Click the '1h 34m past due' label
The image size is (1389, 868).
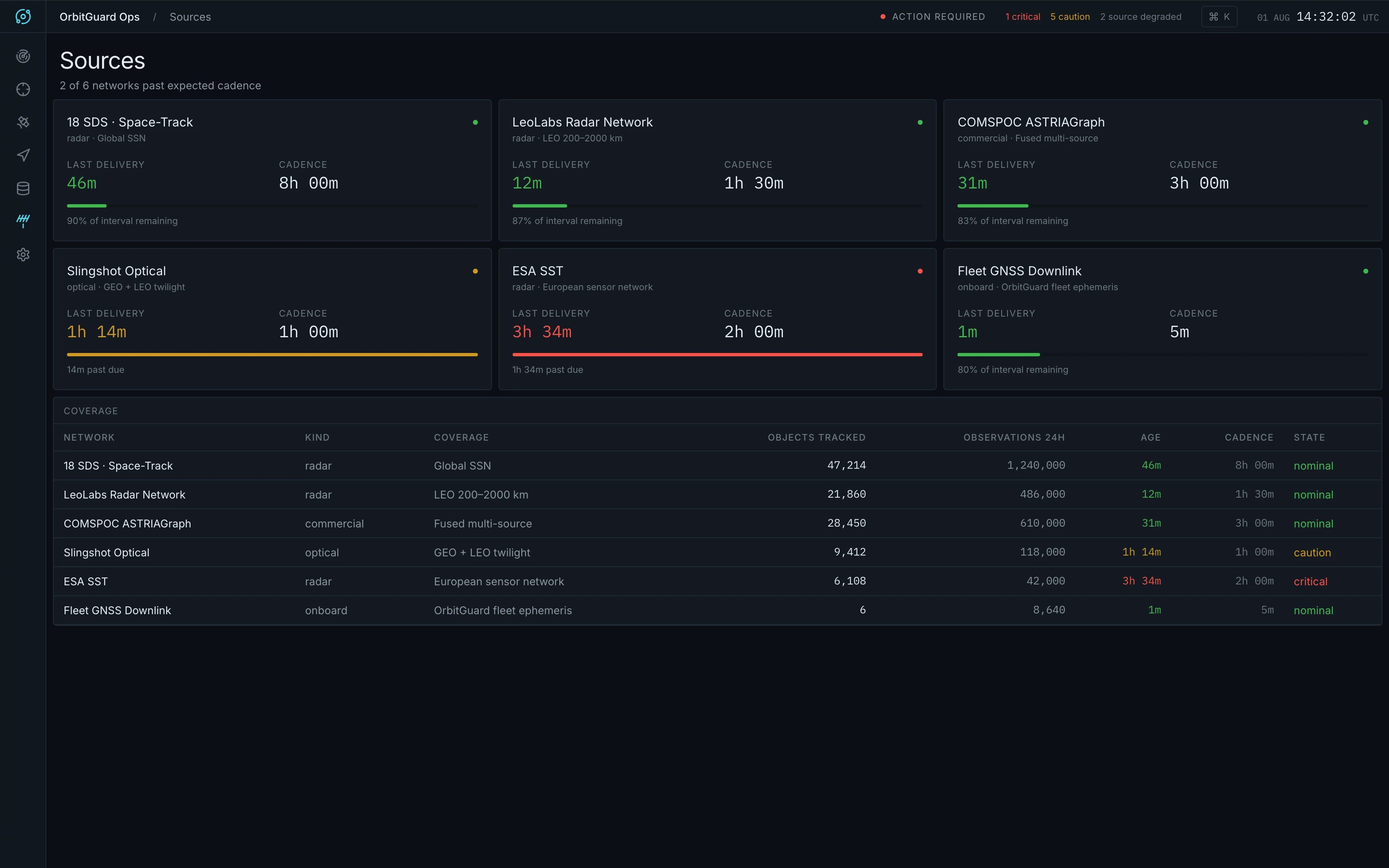click(548, 370)
